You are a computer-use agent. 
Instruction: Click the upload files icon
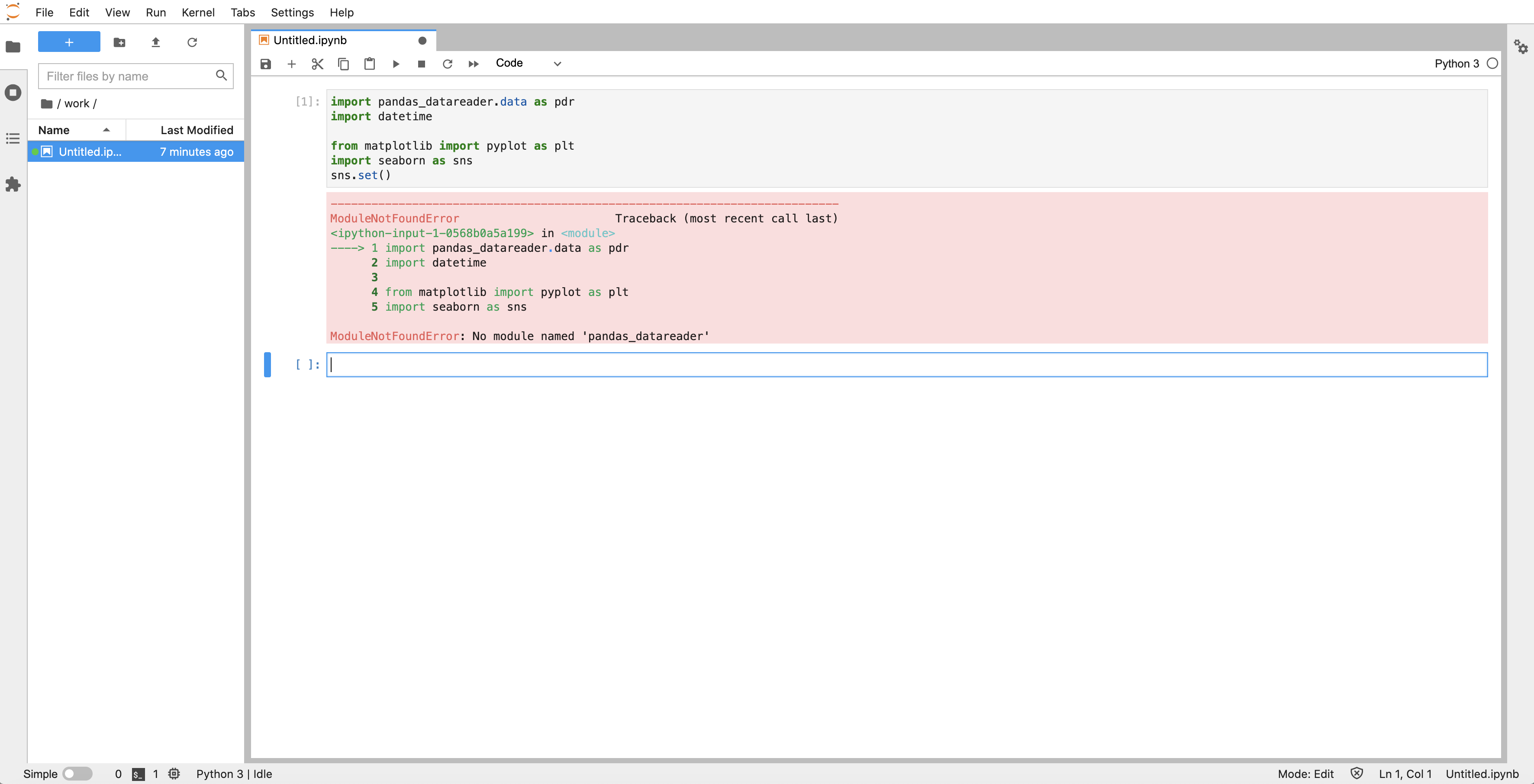(155, 42)
